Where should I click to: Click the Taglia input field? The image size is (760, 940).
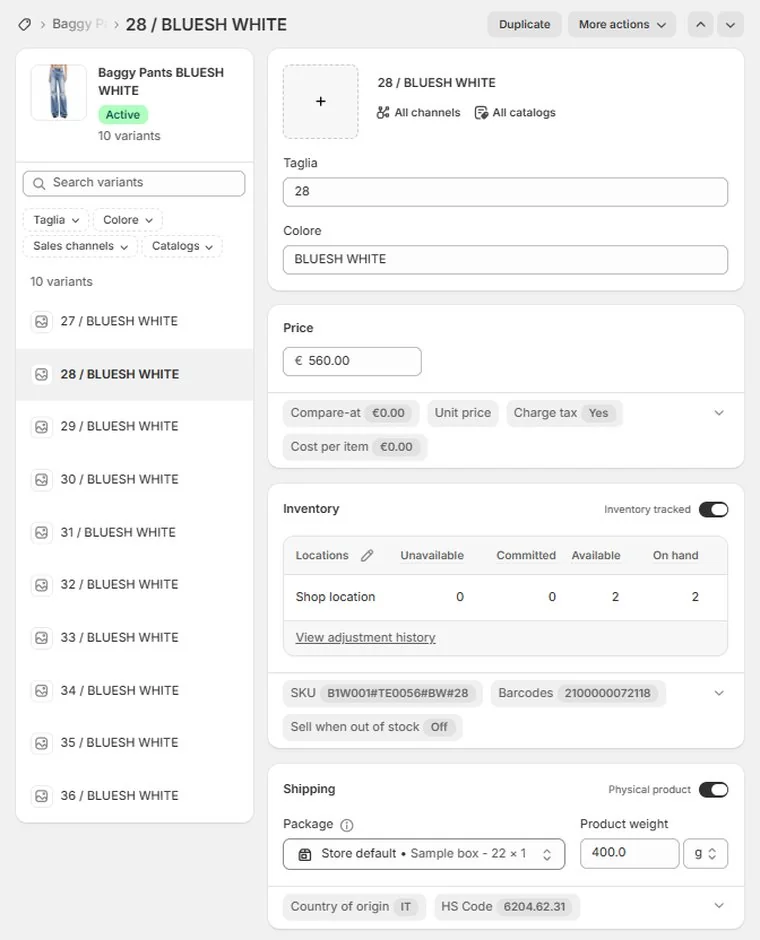pyautogui.click(x=505, y=192)
